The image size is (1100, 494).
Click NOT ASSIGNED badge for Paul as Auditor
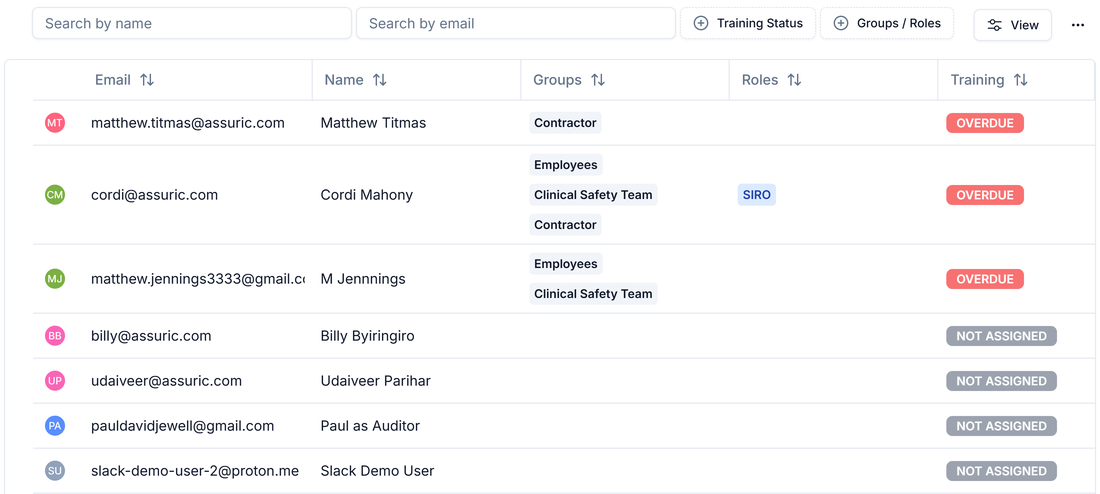(1001, 426)
